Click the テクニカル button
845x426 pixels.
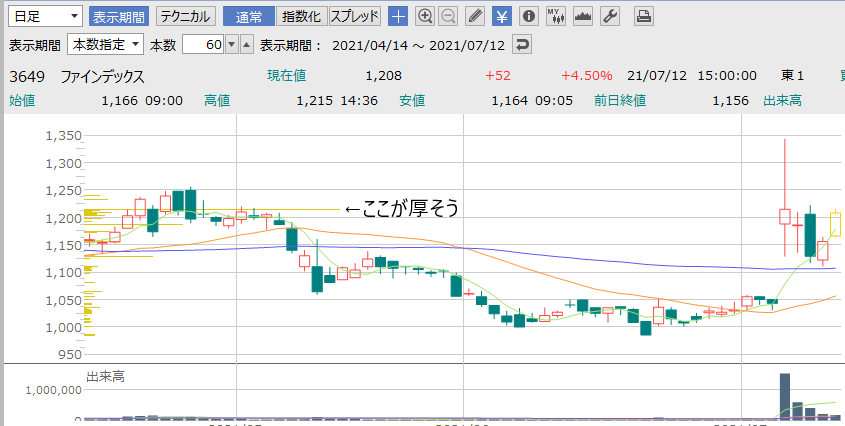pyautogui.click(x=186, y=16)
